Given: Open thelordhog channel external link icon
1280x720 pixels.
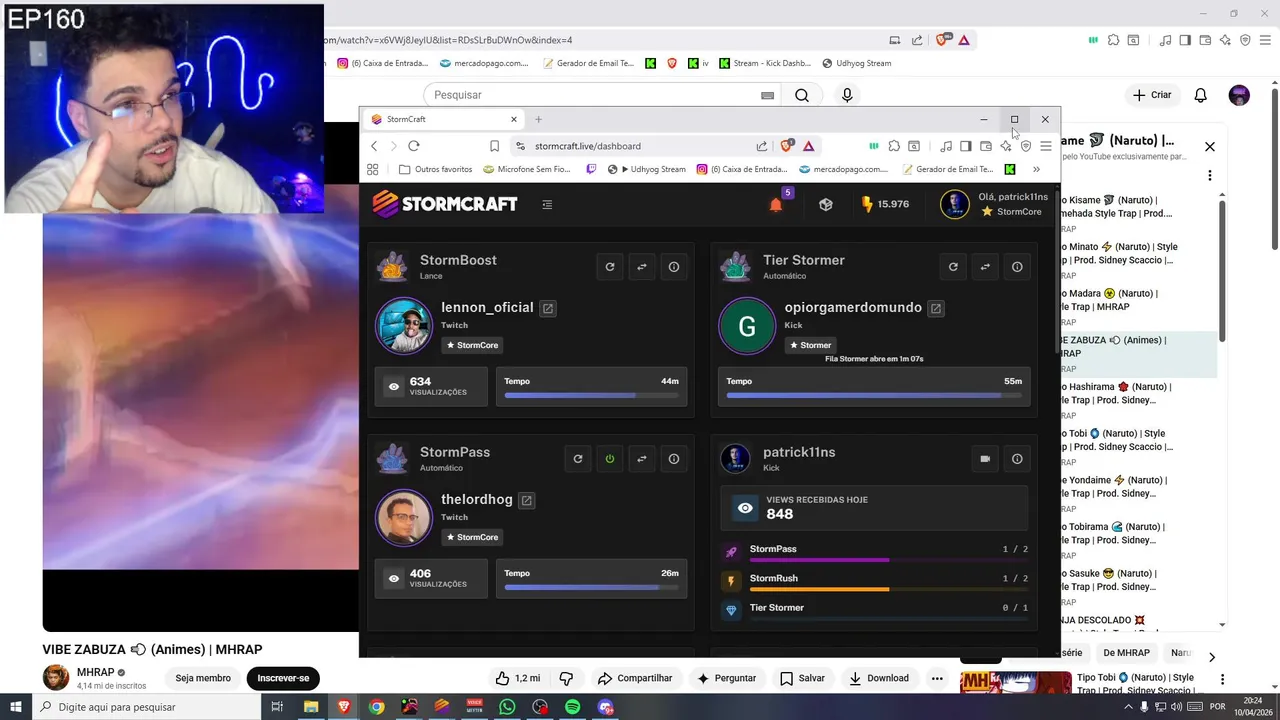Looking at the screenshot, I should (527, 500).
